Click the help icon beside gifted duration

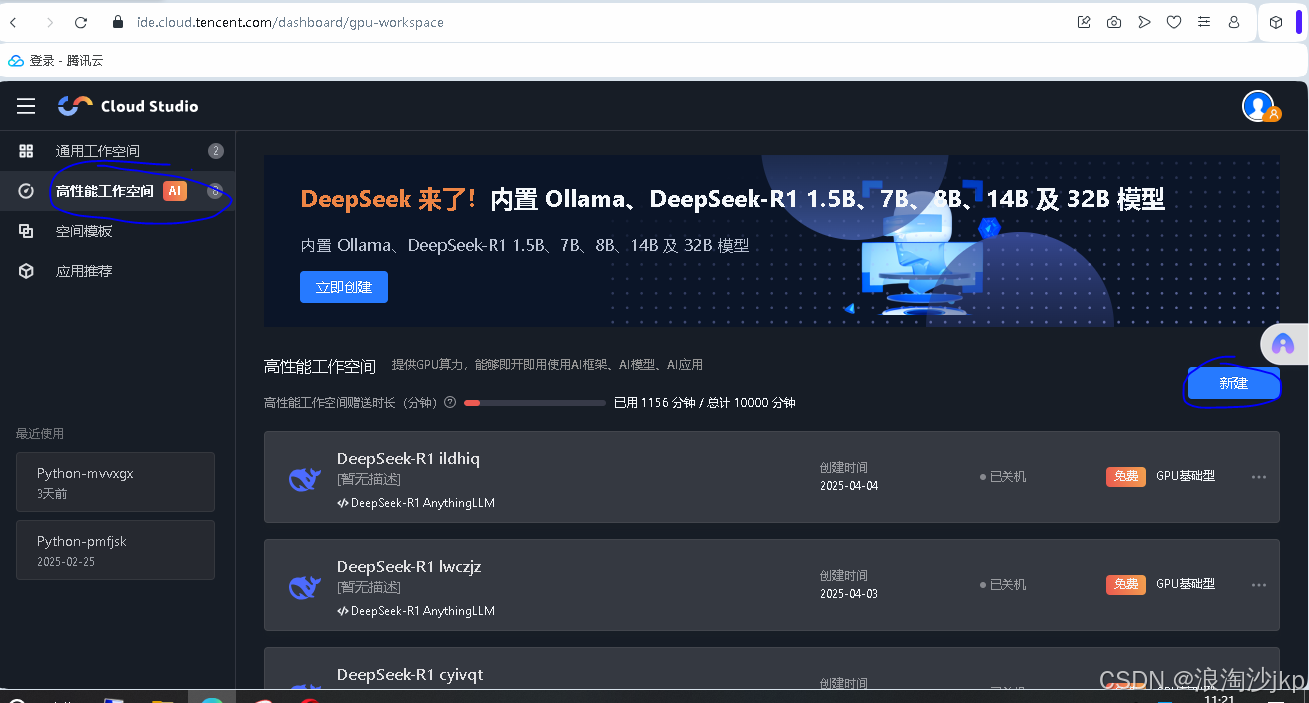pos(450,403)
